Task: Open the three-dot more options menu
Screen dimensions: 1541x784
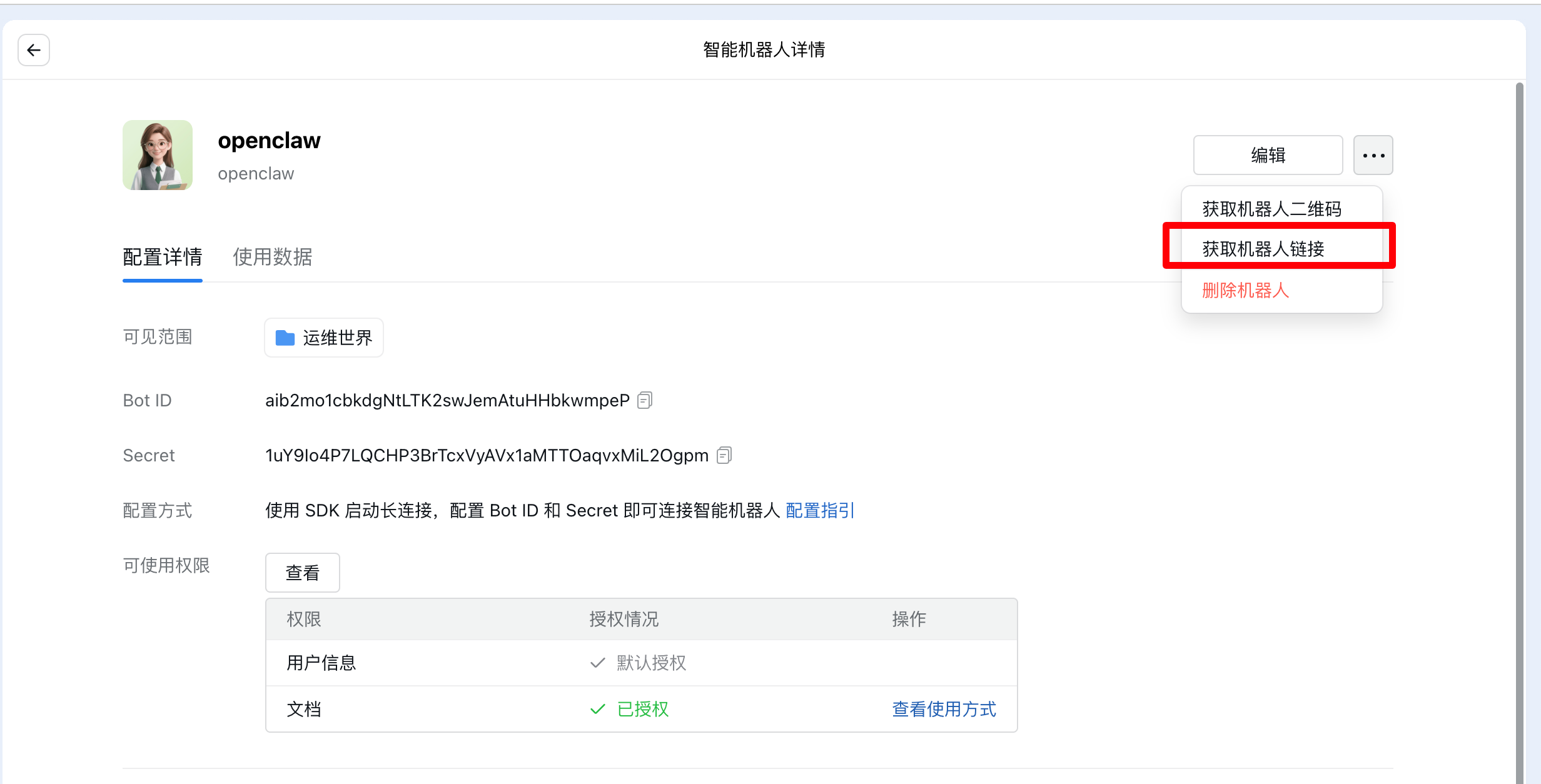Action: [1373, 155]
